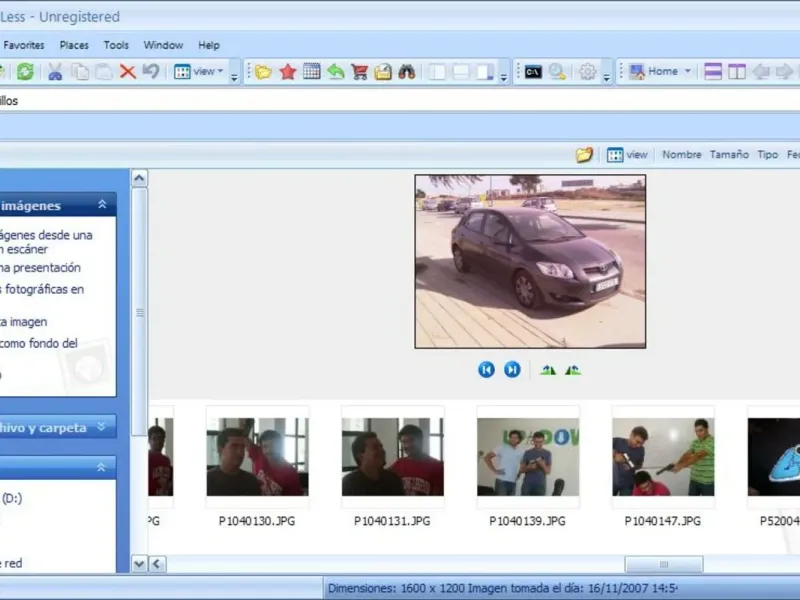Collapse the imágenes task panel

[x=102, y=205]
